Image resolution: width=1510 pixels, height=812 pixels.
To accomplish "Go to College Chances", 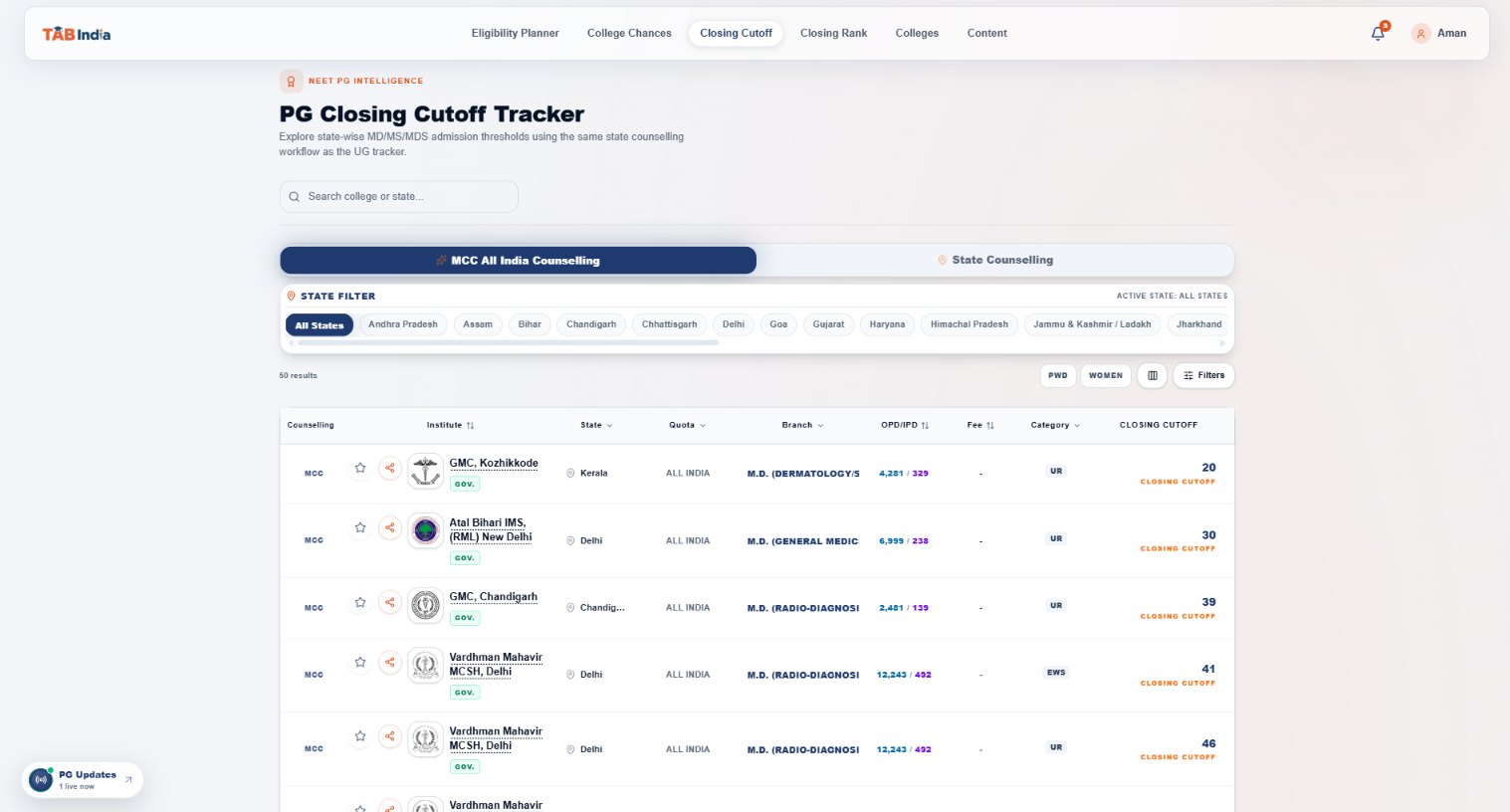I will click(629, 33).
